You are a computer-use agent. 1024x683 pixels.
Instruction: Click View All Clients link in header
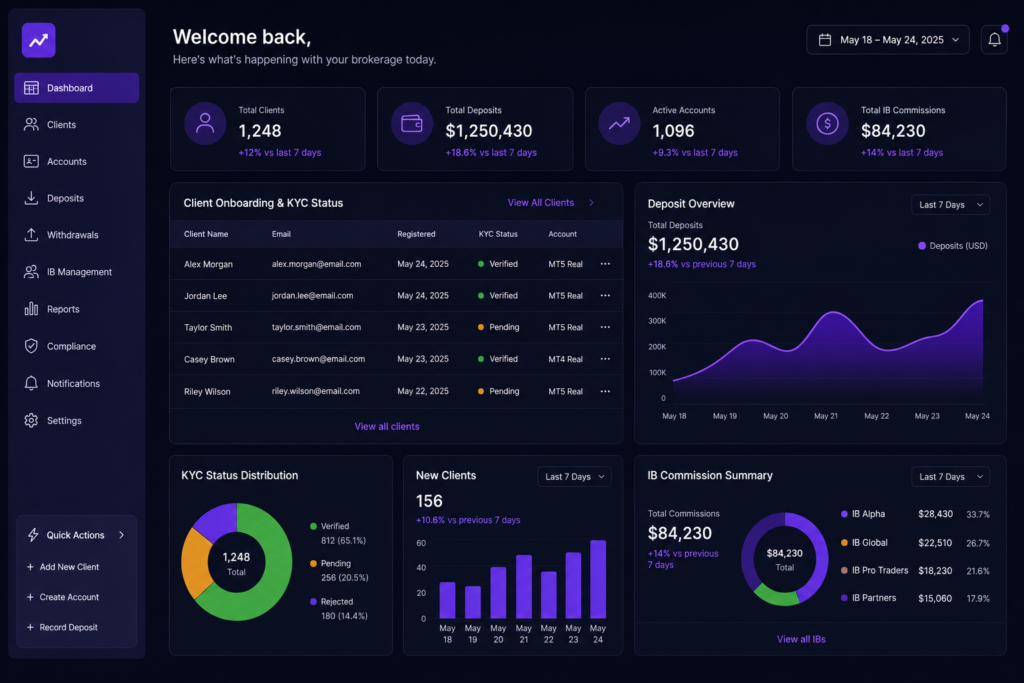[541, 203]
